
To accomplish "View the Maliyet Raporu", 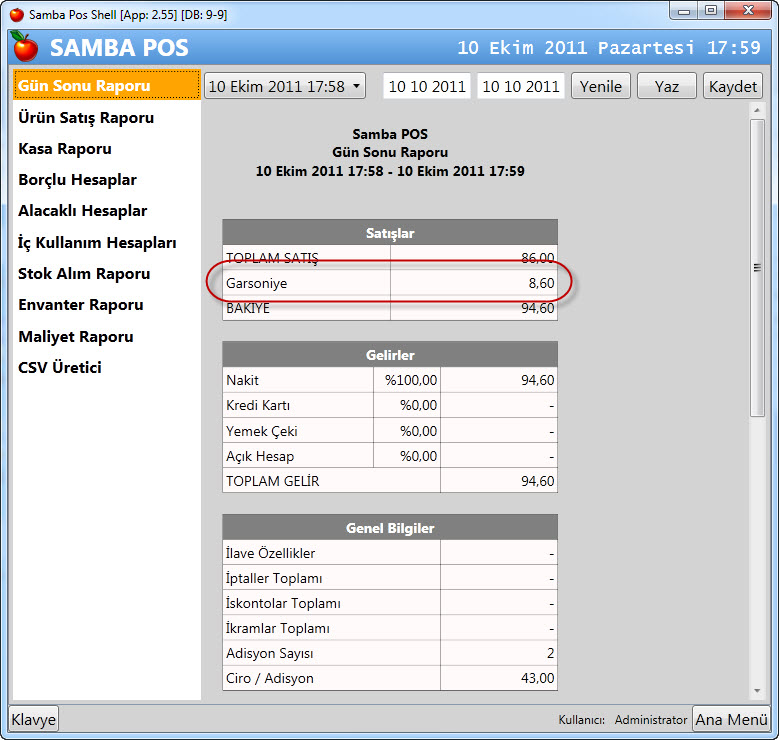I will pyautogui.click(x=75, y=336).
